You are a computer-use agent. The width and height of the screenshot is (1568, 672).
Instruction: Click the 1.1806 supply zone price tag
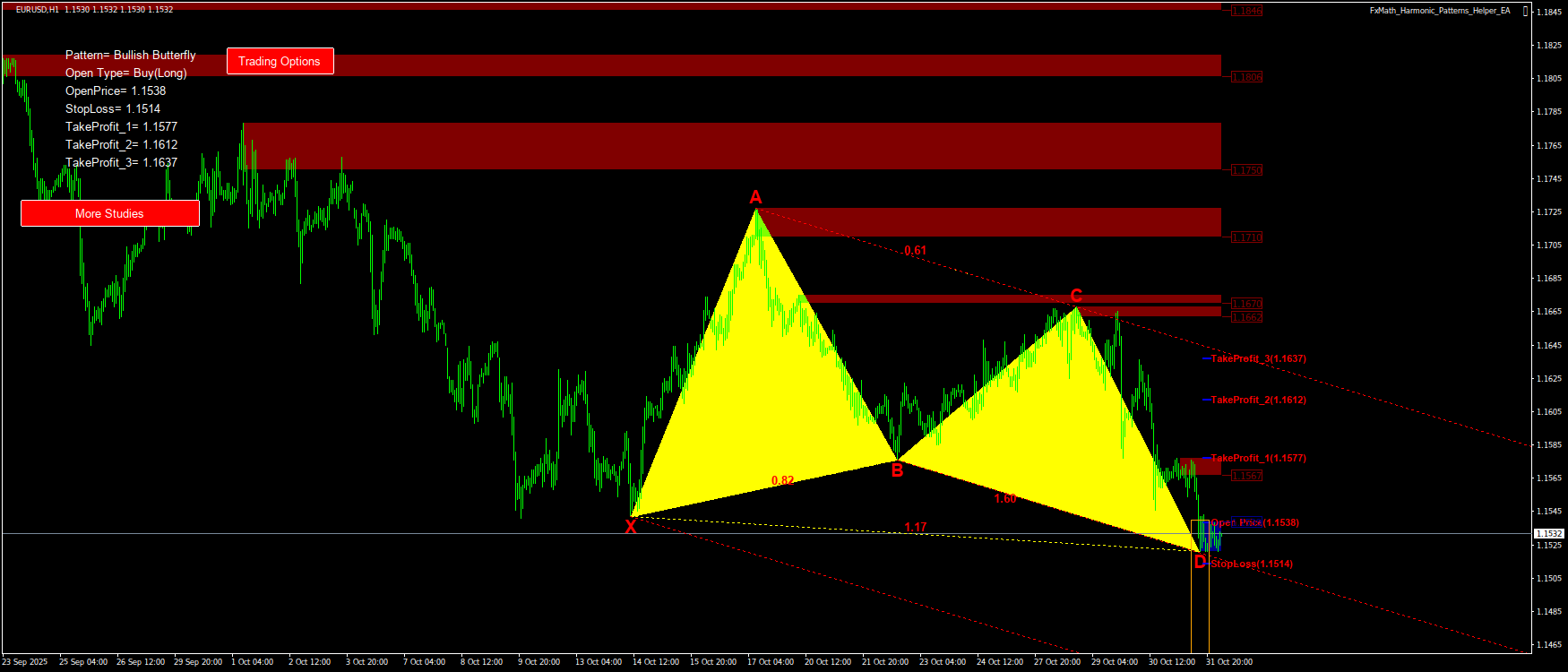(1246, 77)
